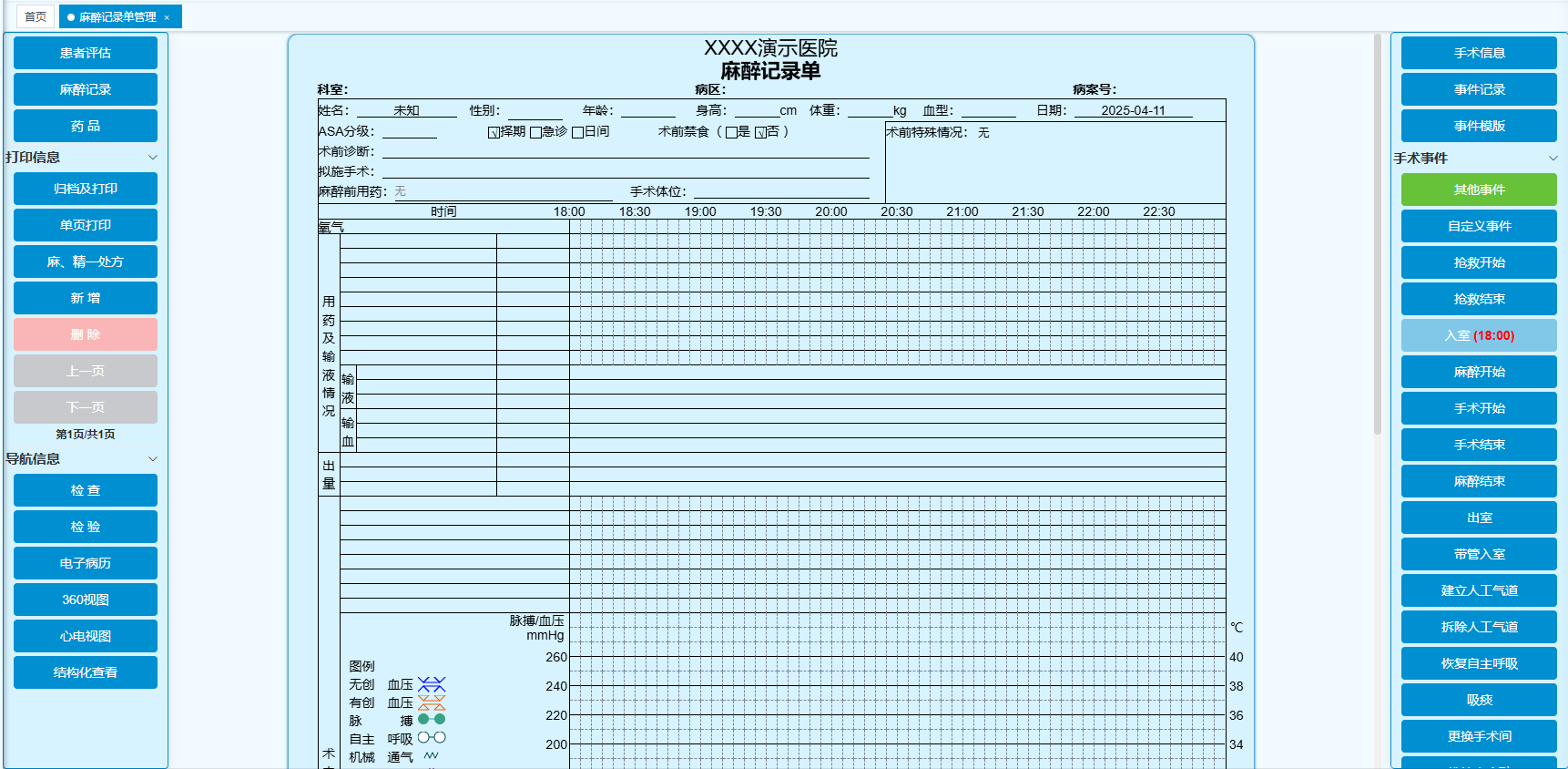Viewport: 1568px width, 769px height.
Task: Click the 麻醉开始 event button
Action: [1479, 372]
